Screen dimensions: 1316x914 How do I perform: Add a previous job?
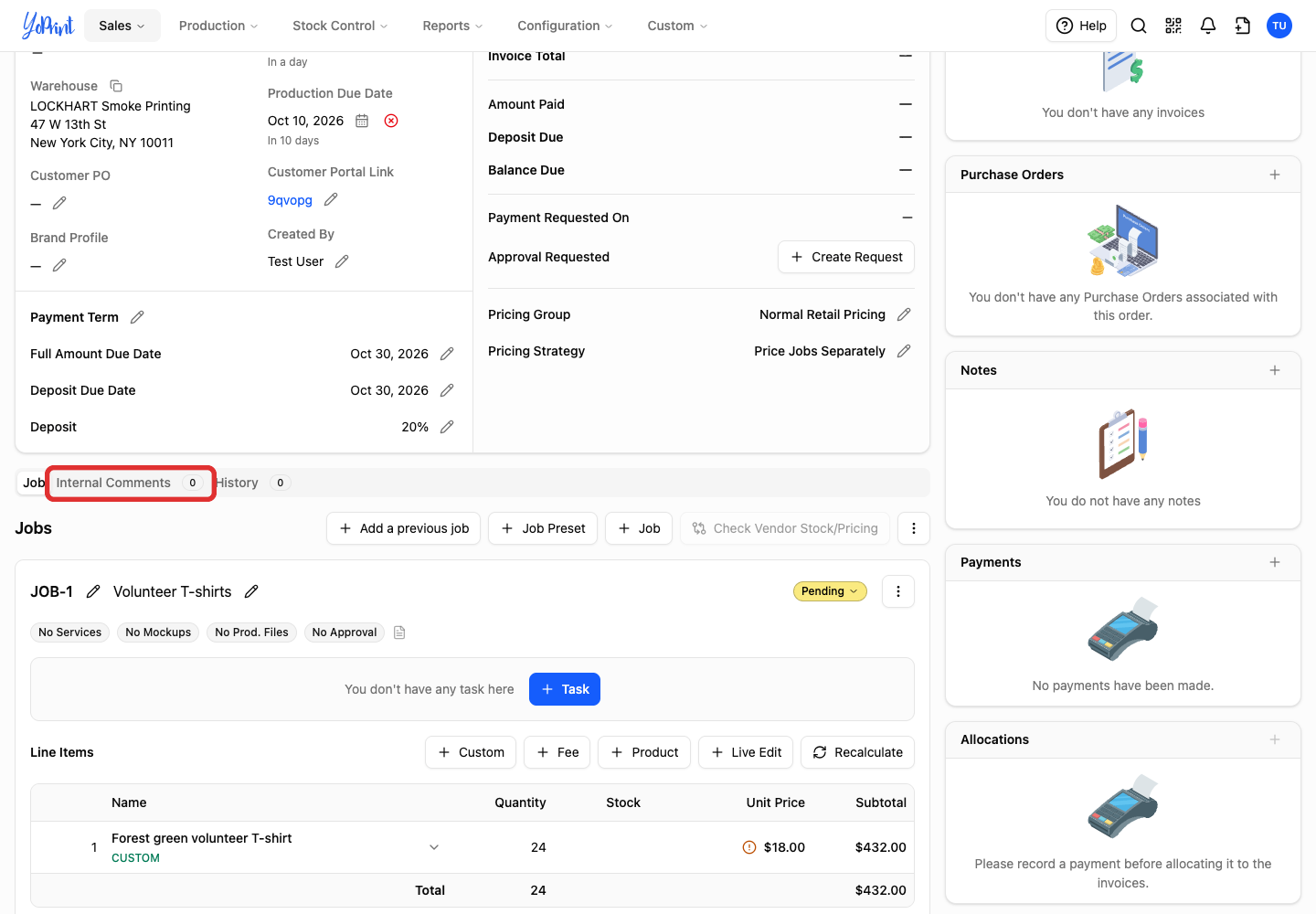(x=404, y=528)
